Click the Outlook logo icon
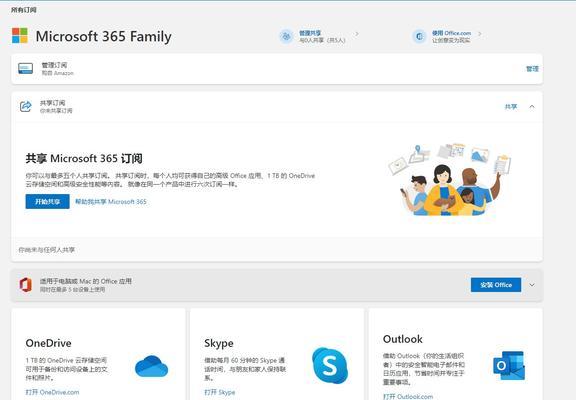Screen dimensions: 576x400 509,366
